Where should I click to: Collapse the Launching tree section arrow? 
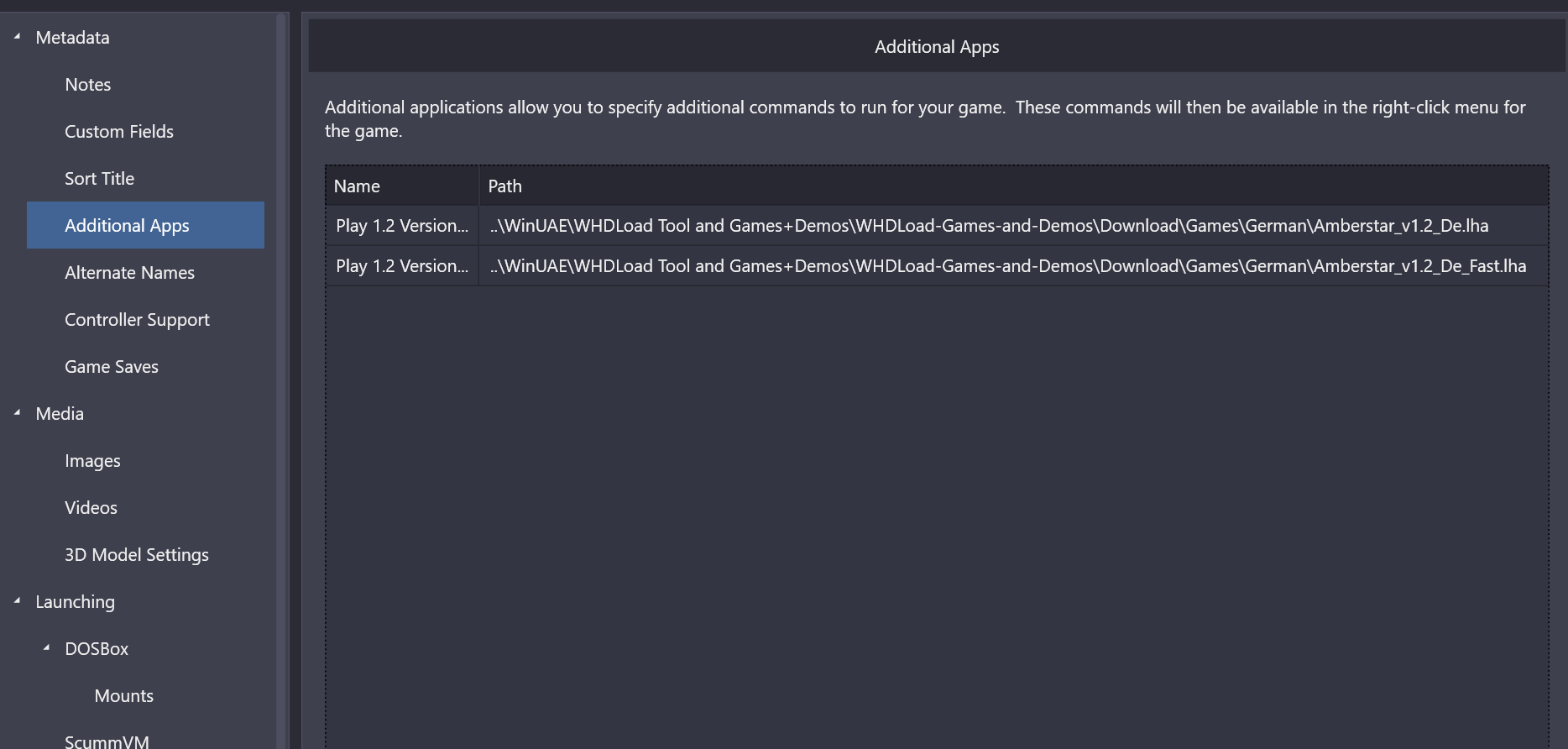coord(17,600)
